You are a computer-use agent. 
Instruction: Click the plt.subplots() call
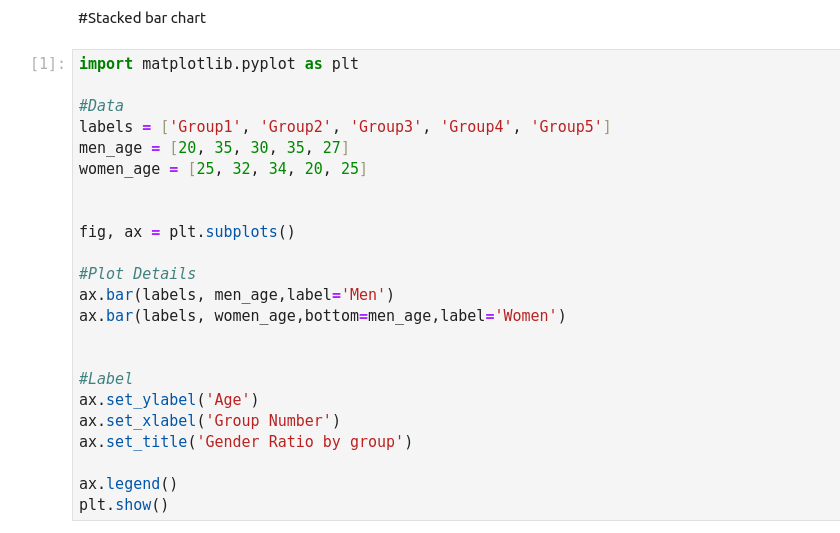click(232, 232)
